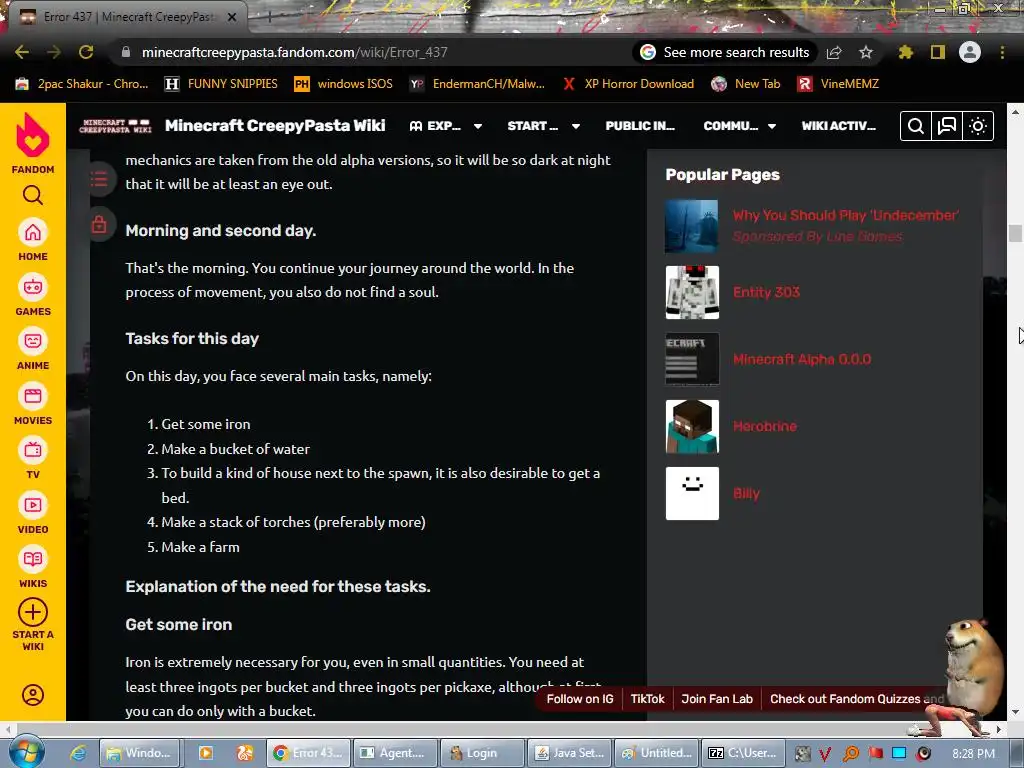Open the PUBLIC IN... menu item
Image resolution: width=1024 pixels, height=768 pixels.
tap(640, 126)
